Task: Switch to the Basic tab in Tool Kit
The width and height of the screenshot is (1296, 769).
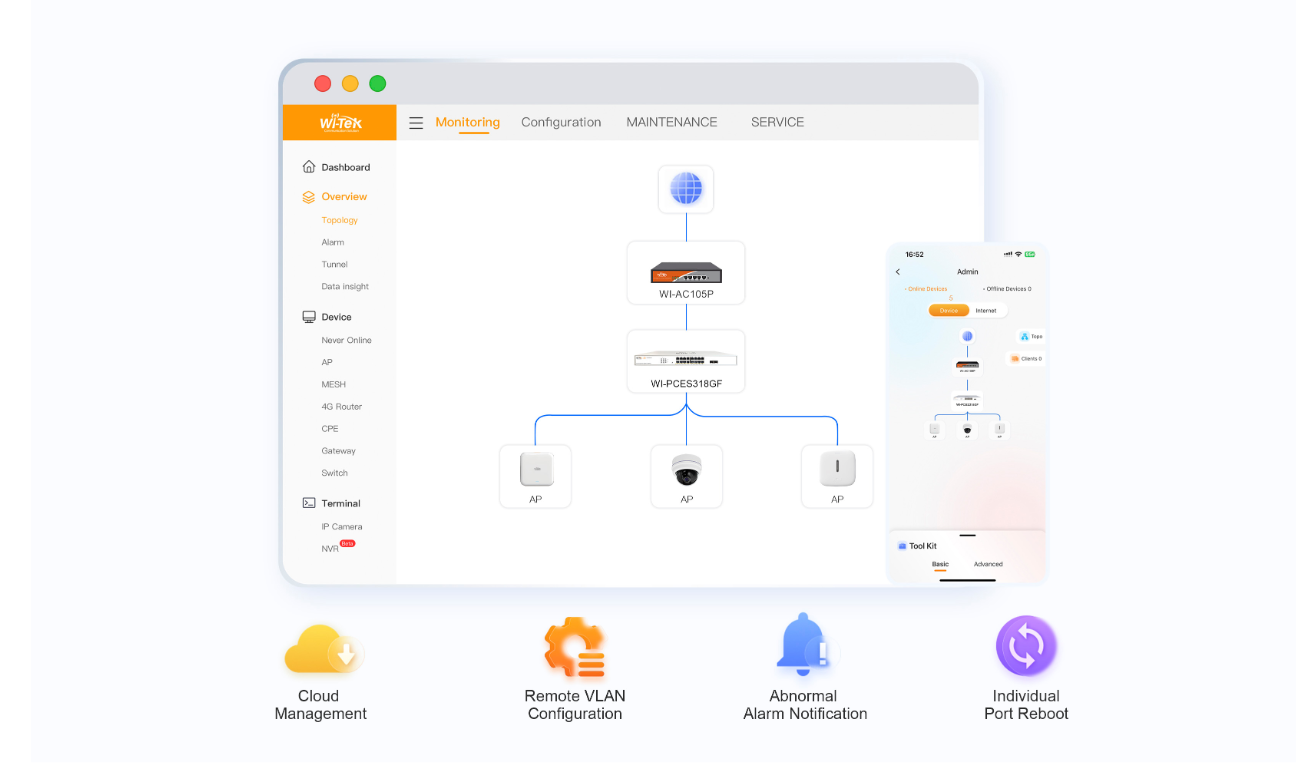Action: pyautogui.click(x=940, y=564)
